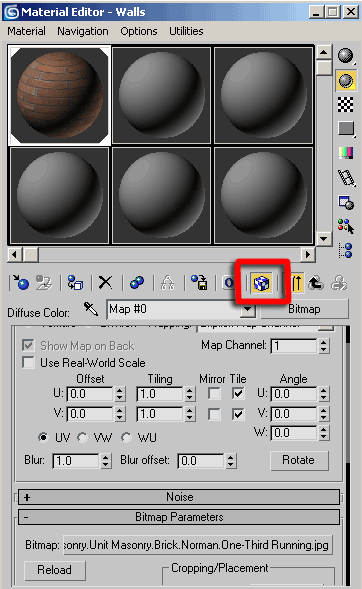
Task: Open the Map #0 name dropdown
Action: click(247, 310)
